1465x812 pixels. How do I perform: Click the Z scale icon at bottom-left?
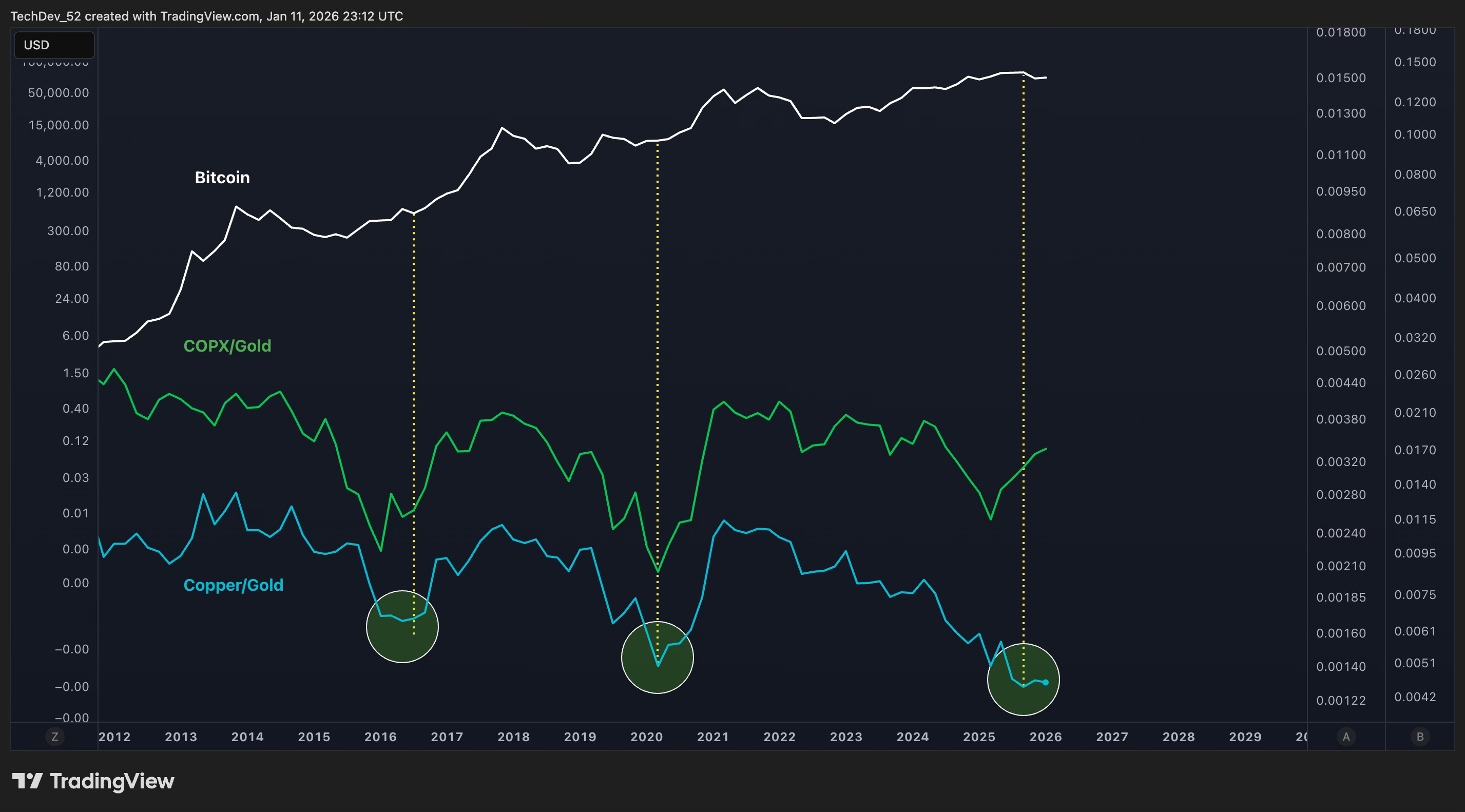coord(54,737)
